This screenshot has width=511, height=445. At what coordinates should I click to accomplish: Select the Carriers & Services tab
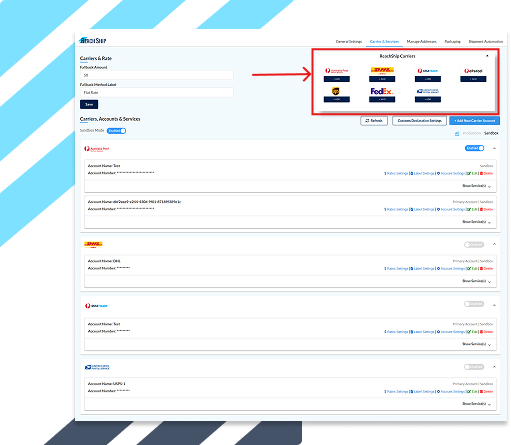384,42
